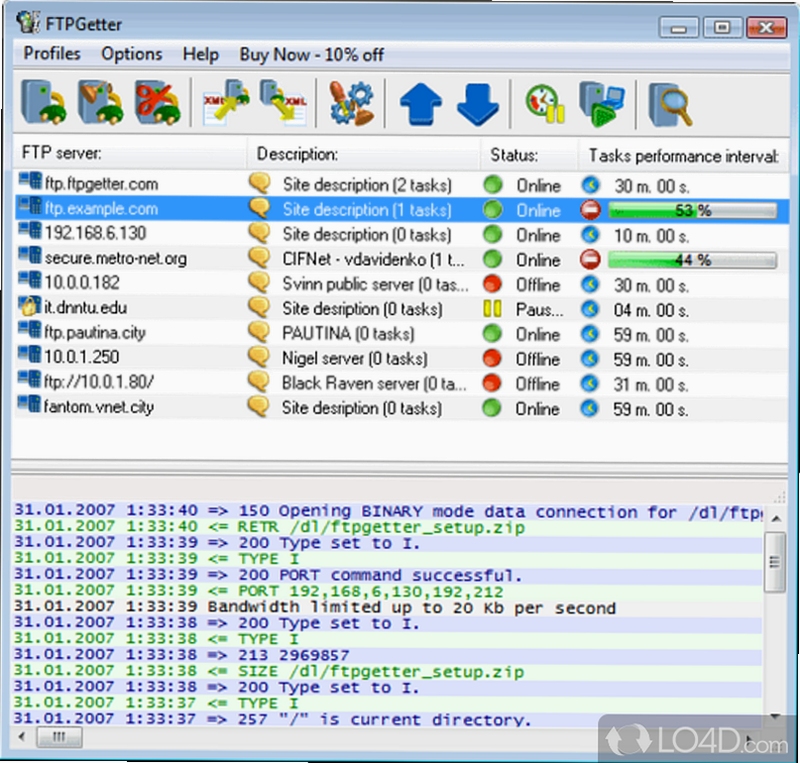Click the log vertical scrollbar thumb

(775, 562)
